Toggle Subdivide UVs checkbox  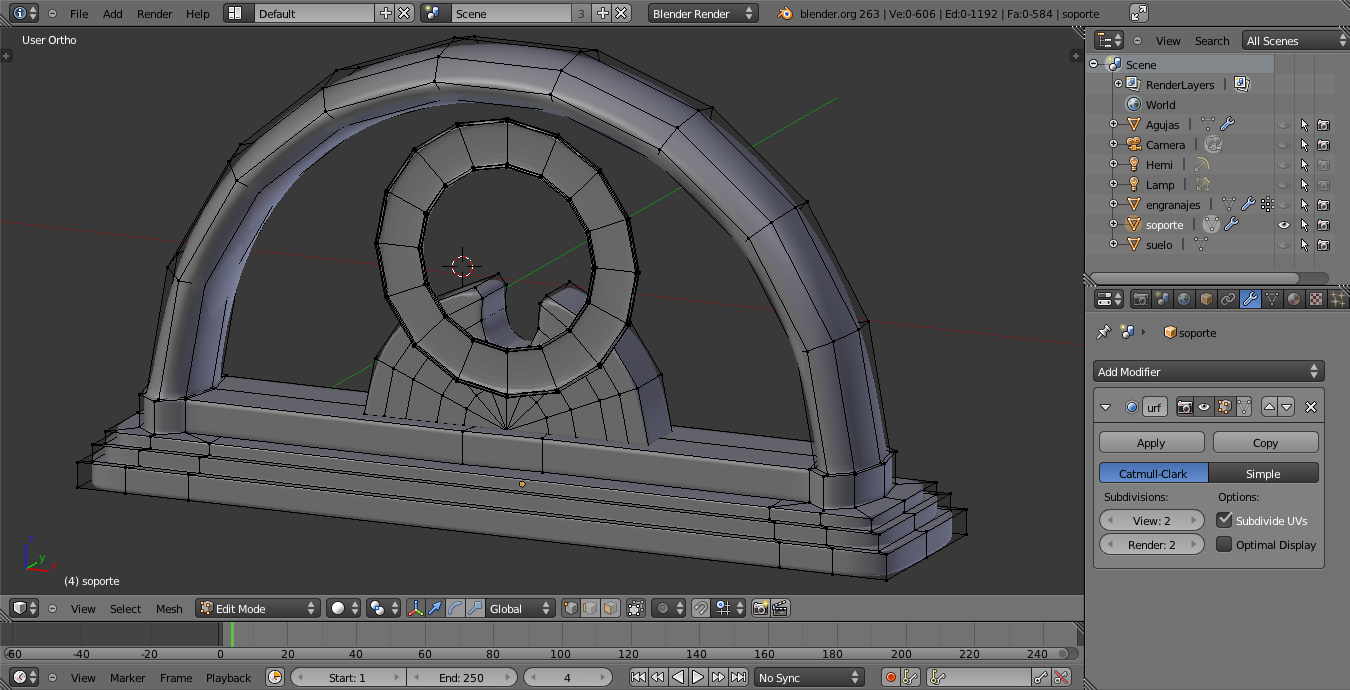click(1224, 520)
